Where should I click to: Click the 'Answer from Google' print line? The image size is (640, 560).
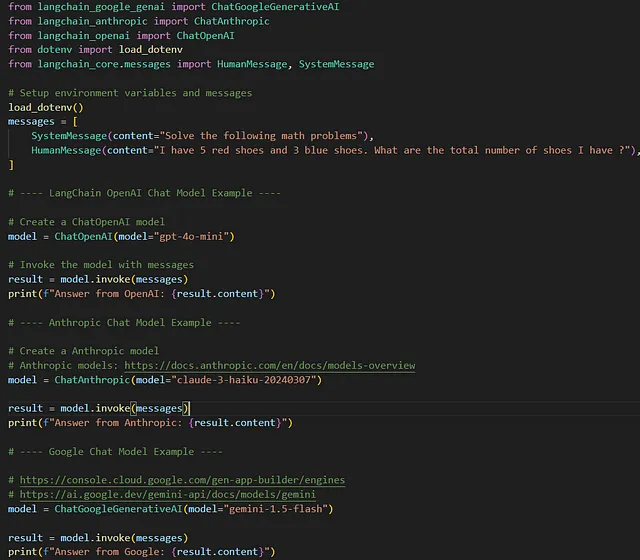(142, 552)
